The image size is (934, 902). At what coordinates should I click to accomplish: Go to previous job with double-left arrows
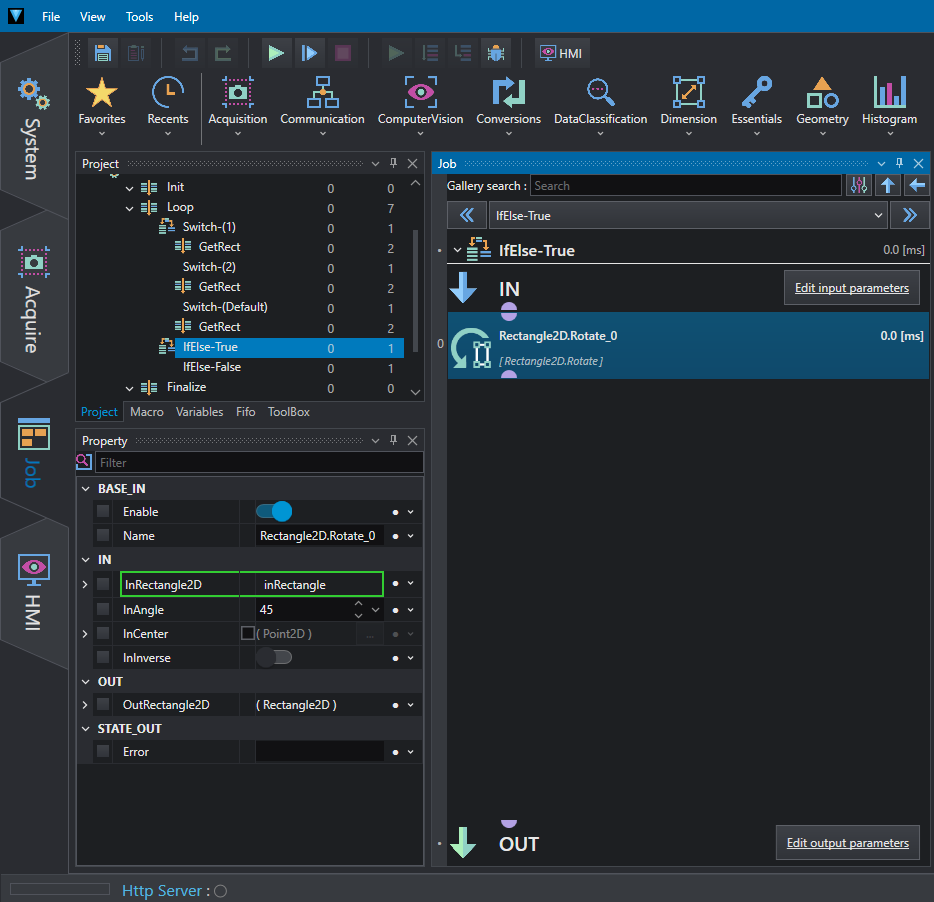point(467,215)
